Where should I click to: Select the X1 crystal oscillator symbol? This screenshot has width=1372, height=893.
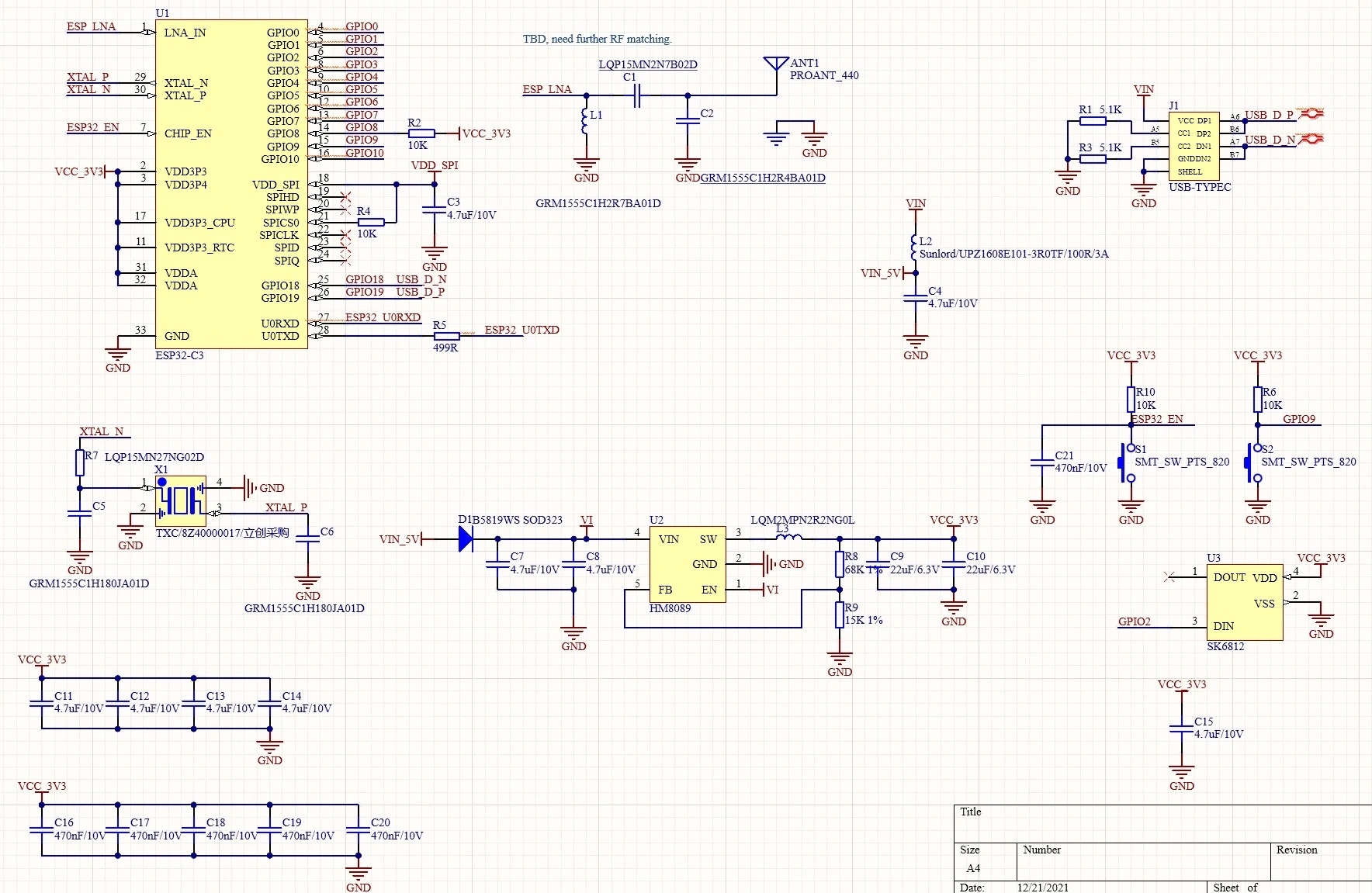[x=181, y=500]
